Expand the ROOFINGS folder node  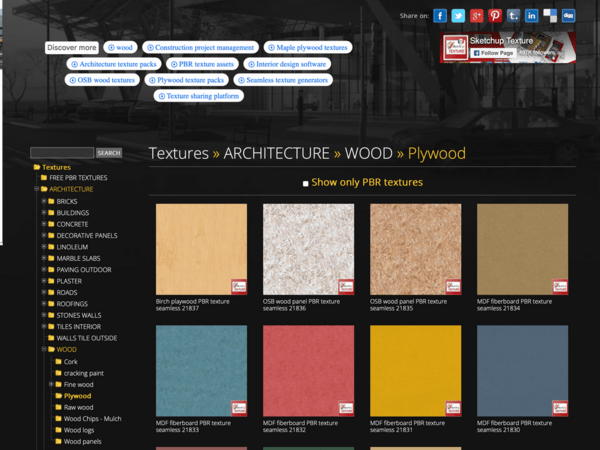coord(44,304)
